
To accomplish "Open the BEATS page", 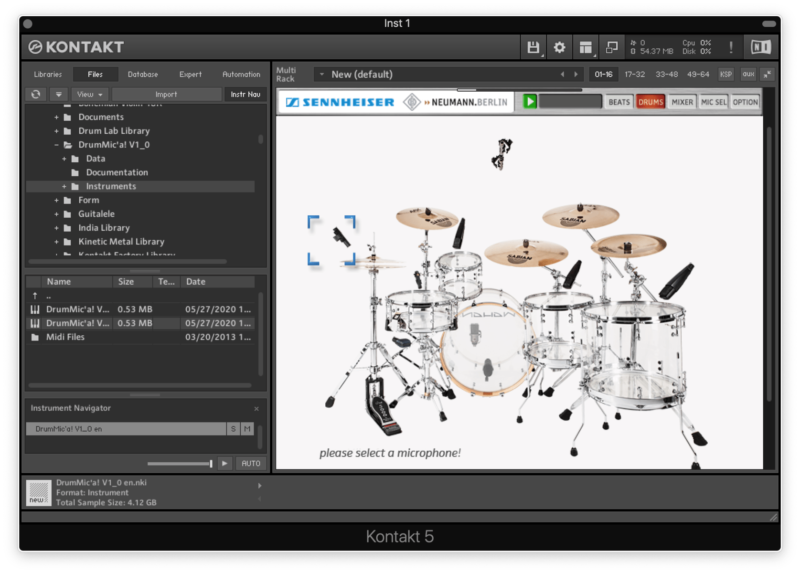I will tap(619, 102).
